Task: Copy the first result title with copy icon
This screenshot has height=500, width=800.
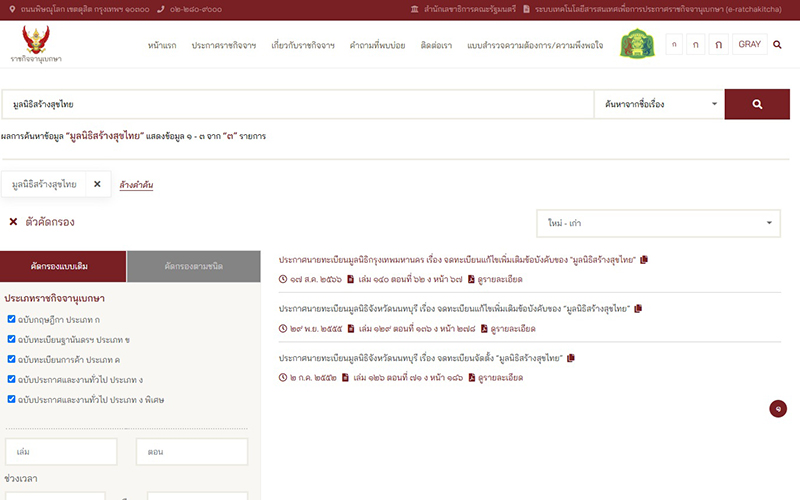Action: [x=644, y=260]
